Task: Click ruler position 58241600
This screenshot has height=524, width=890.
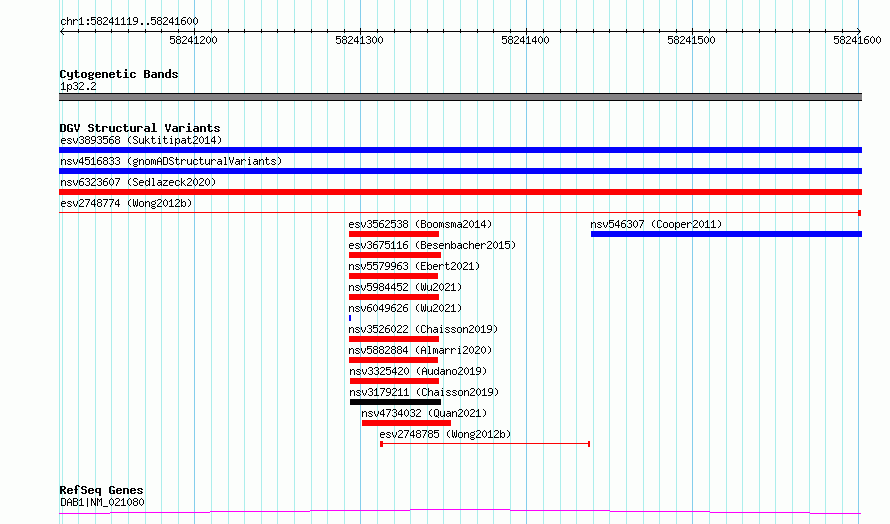Action: (x=857, y=40)
